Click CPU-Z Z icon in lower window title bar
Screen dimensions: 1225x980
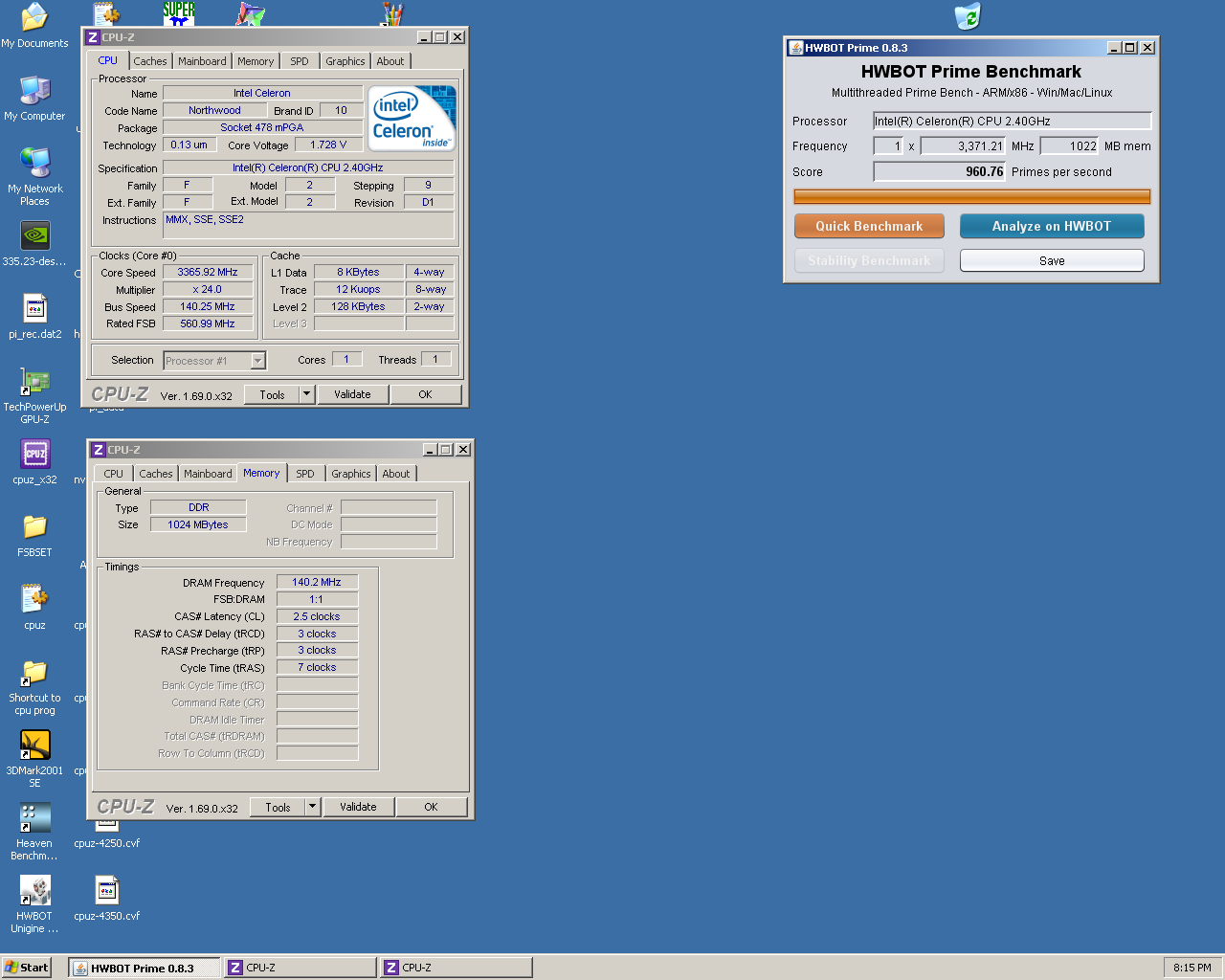(99, 450)
